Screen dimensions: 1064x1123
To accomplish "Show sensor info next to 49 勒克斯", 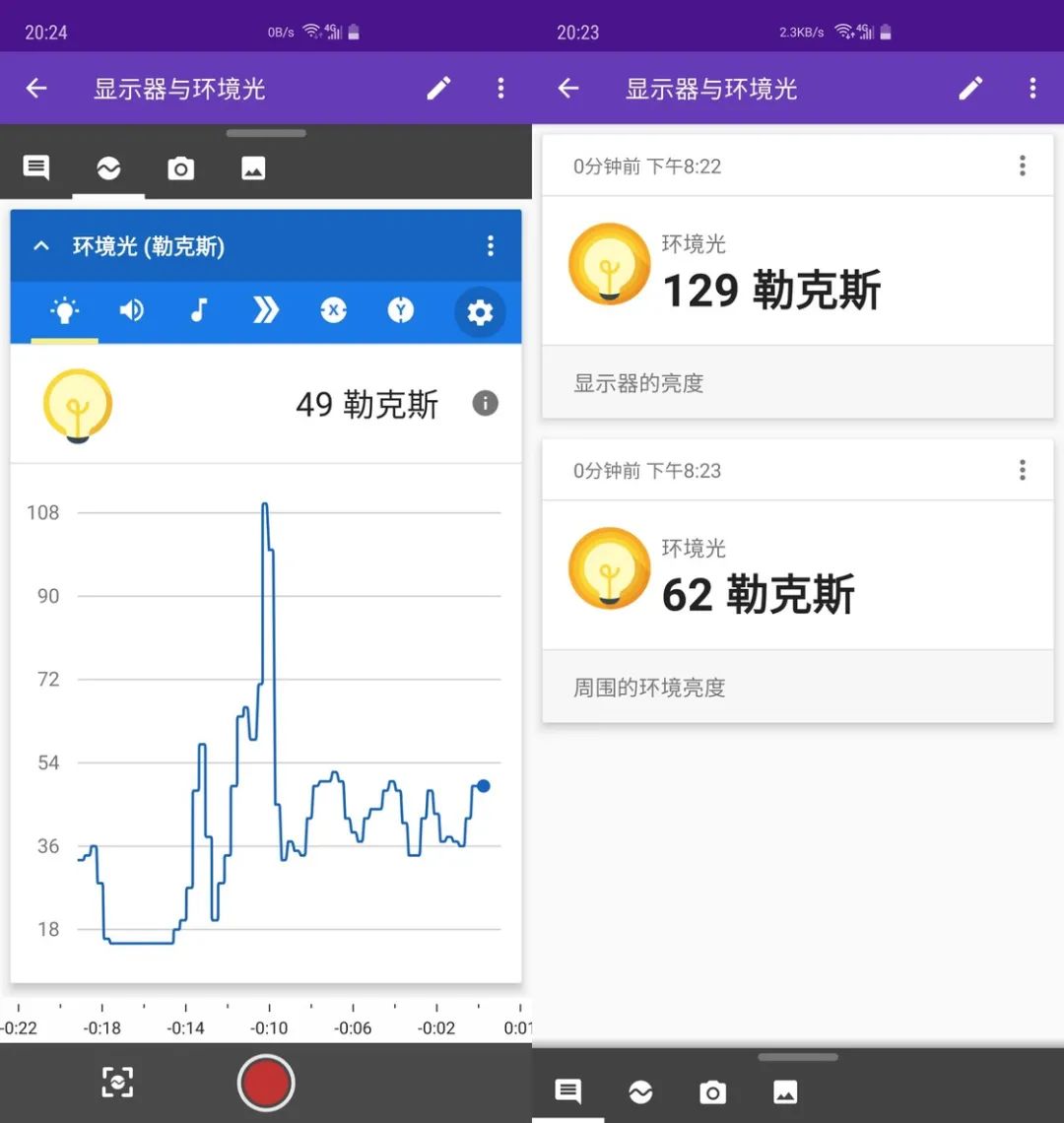I will 485,403.
